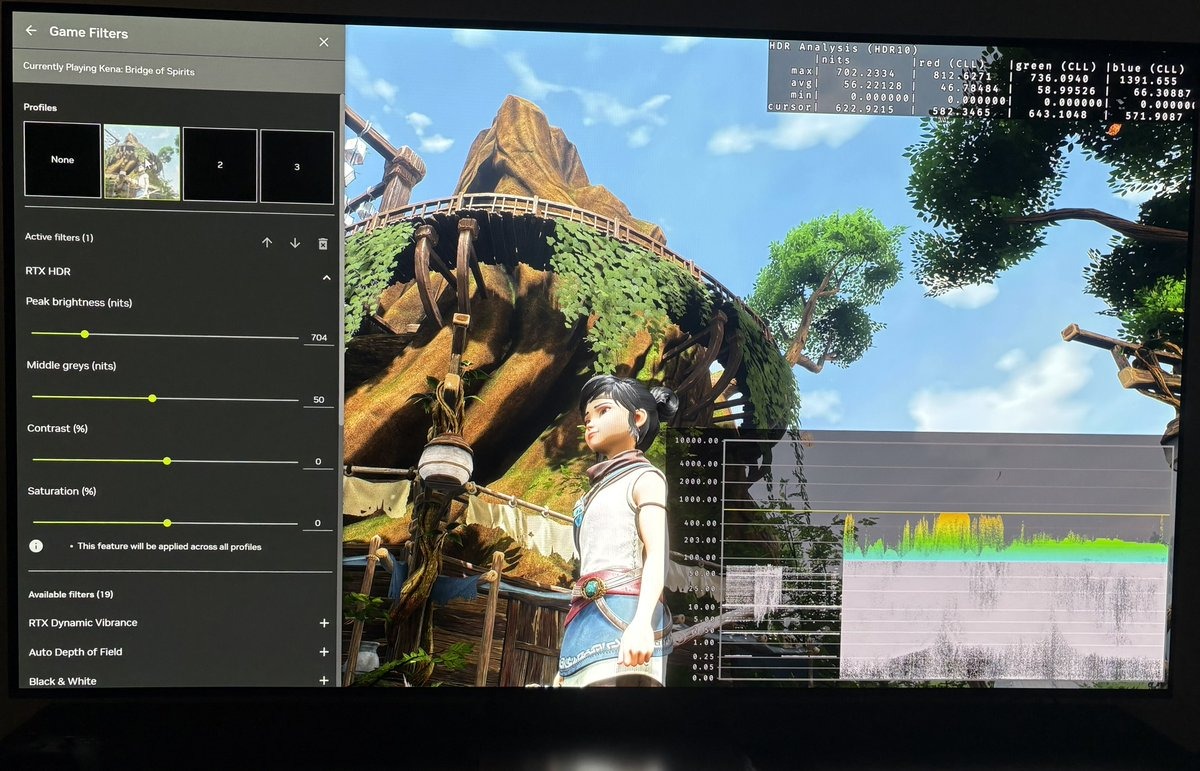The width and height of the screenshot is (1200, 771).
Task: Delete the active filter with the trash icon
Action: (x=323, y=244)
